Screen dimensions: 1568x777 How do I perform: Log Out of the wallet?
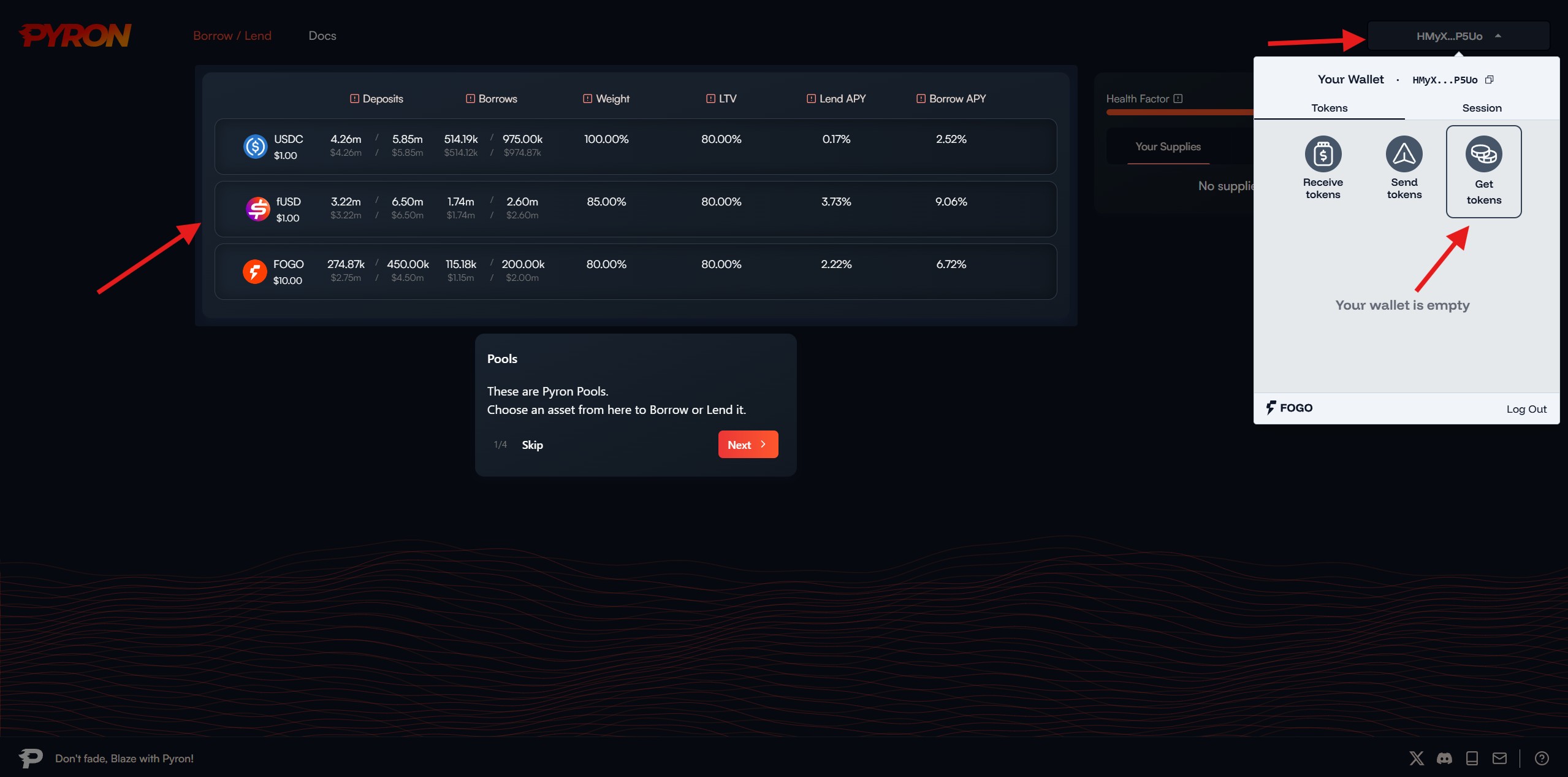click(1526, 409)
